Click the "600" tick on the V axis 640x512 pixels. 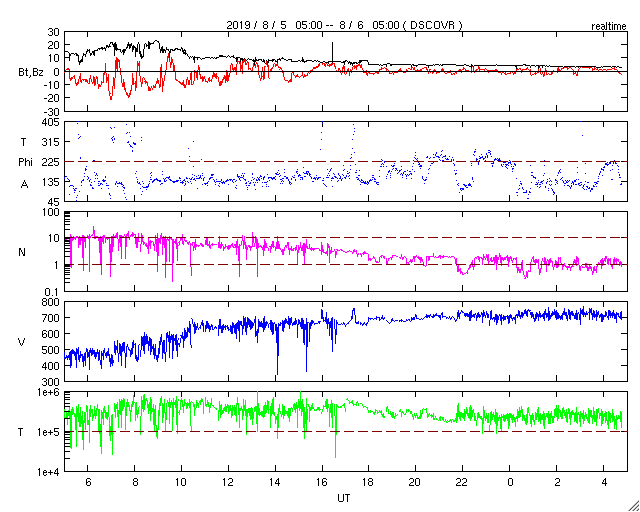coord(51,334)
